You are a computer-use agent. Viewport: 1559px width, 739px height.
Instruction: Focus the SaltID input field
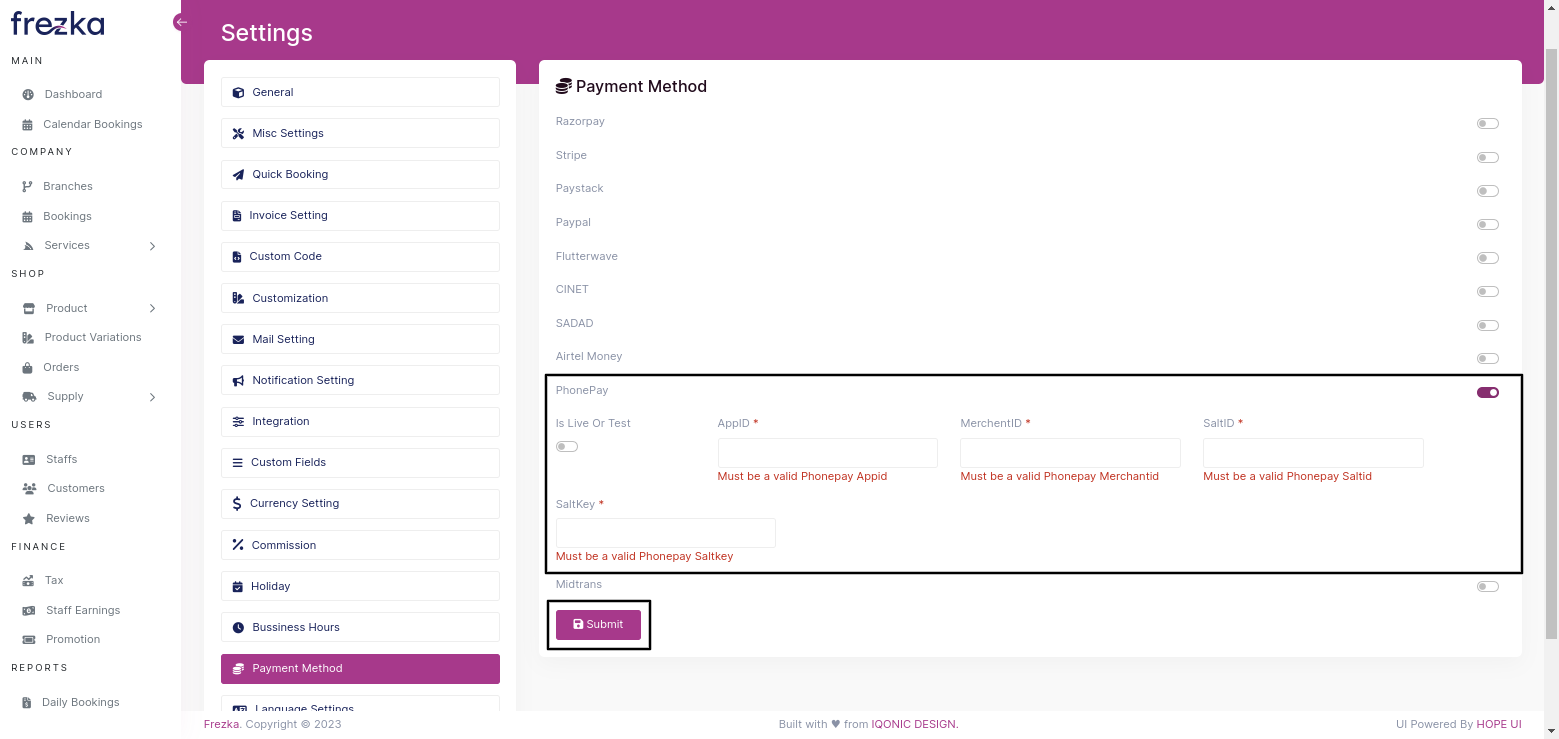pos(1313,453)
